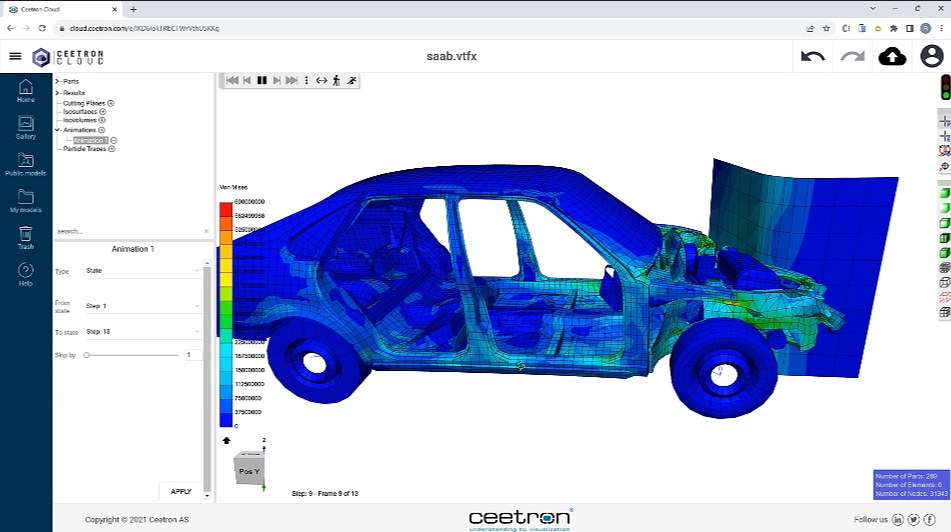Viewport: 951px width, 532px height.
Task: Open animation toolbar three-dot options
Action: coord(306,80)
